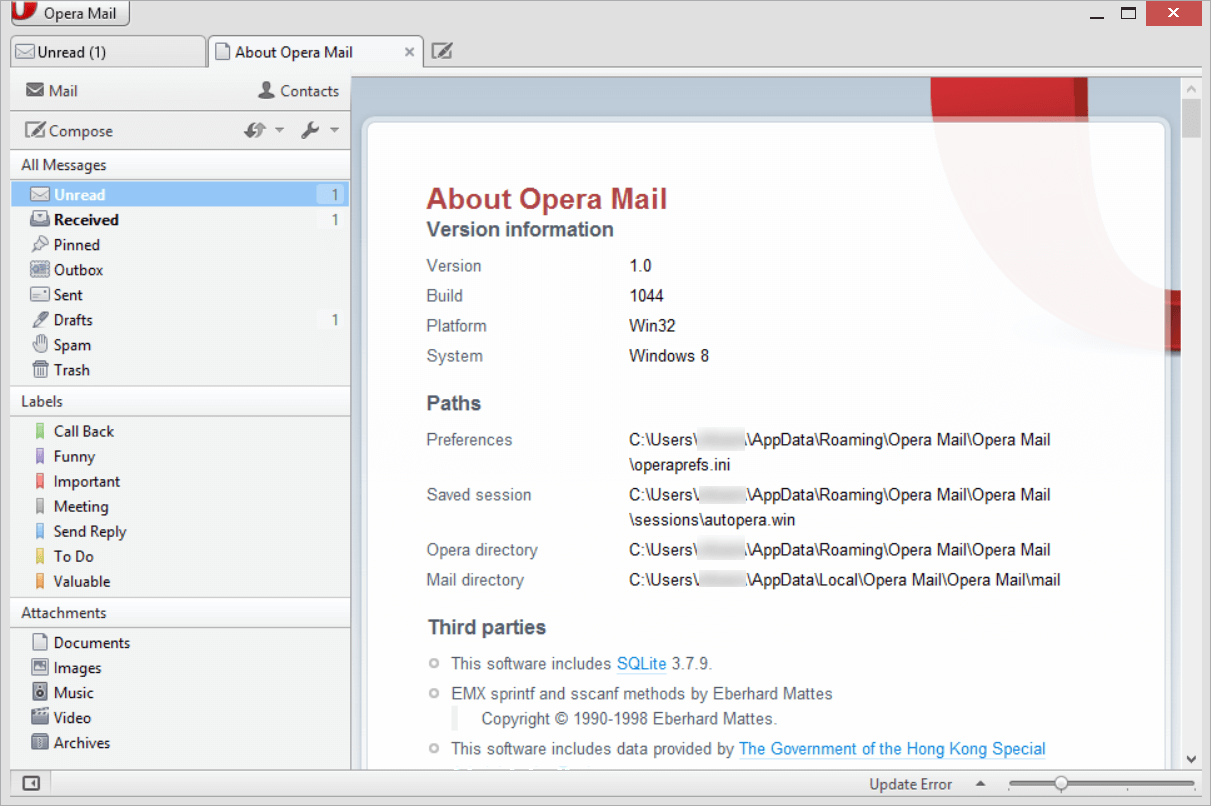The height and width of the screenshot is (806, 1211).
Task: Click the version value 1.0
Action: [640, 266]
